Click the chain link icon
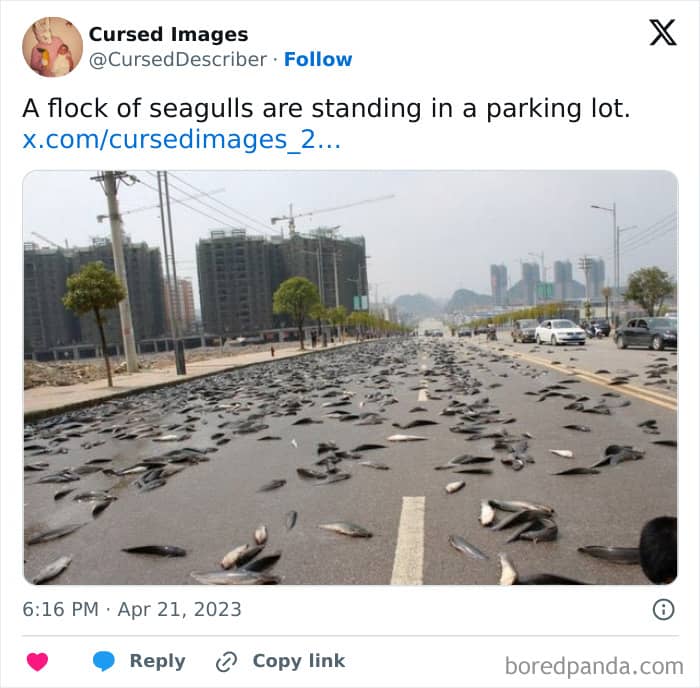 (x=226, y=662)
